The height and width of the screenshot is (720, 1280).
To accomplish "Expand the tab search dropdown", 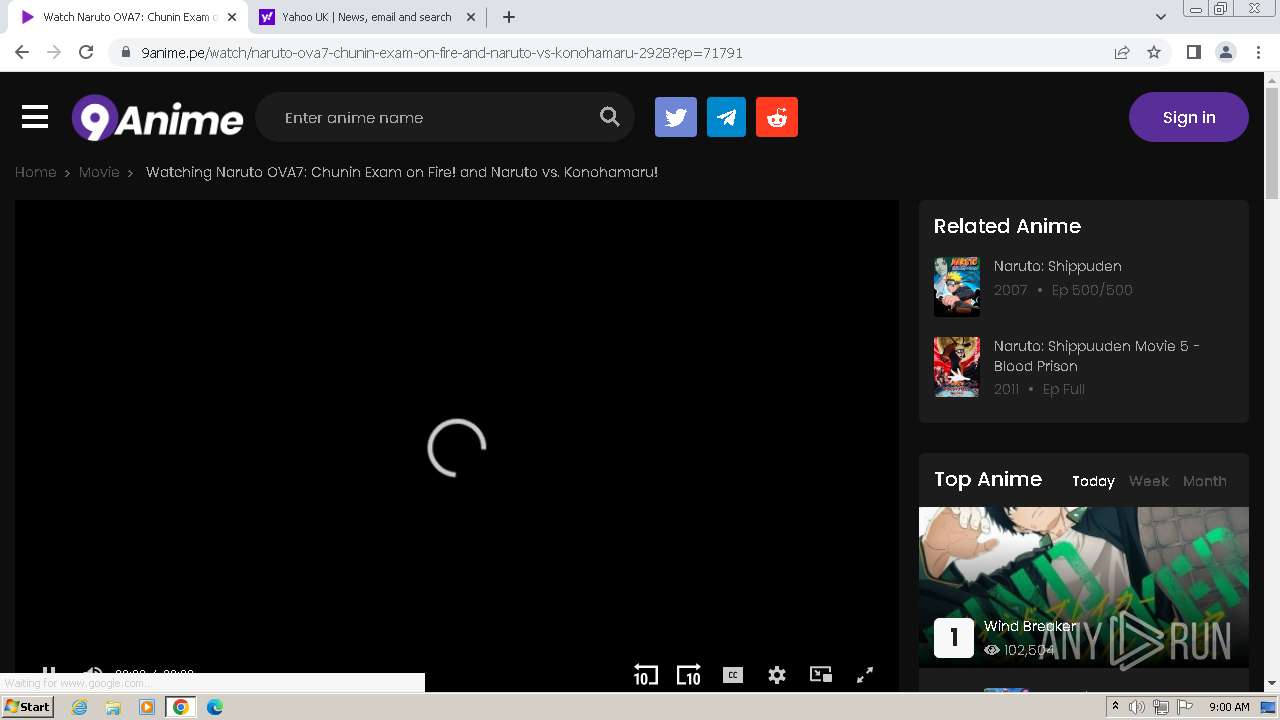I will point(1161,17).
